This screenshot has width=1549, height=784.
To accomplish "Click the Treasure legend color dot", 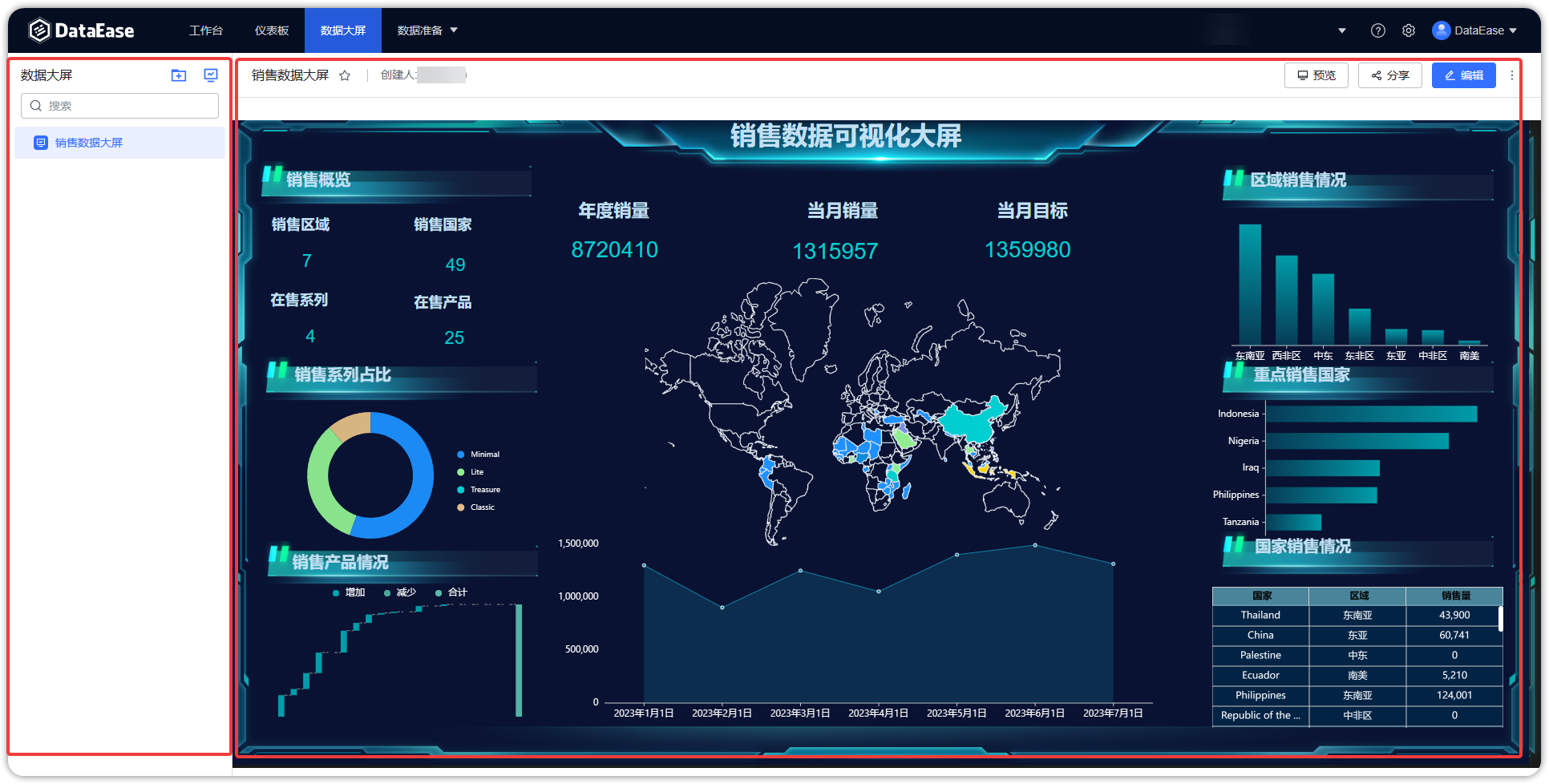I will [x=461, y=489].
